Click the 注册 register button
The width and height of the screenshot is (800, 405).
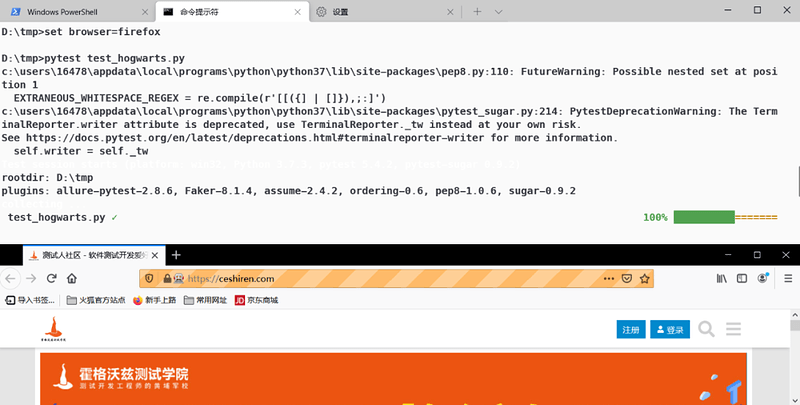pyautogui.click(x=631, y=330)
